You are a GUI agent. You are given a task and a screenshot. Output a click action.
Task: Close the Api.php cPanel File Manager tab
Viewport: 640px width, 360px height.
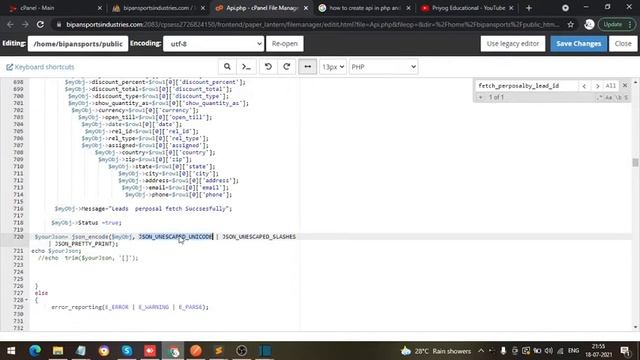pyautogui.click(x=306, y=8)
